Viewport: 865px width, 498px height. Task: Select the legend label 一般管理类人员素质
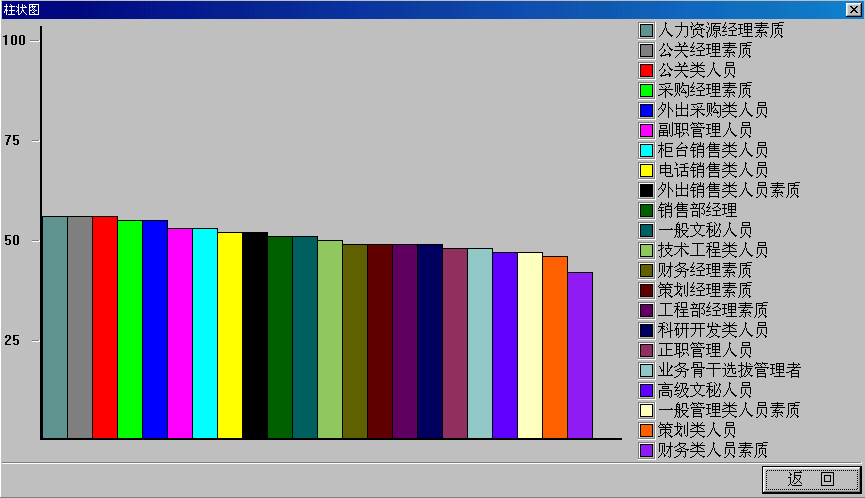click(x=729, y=410)
